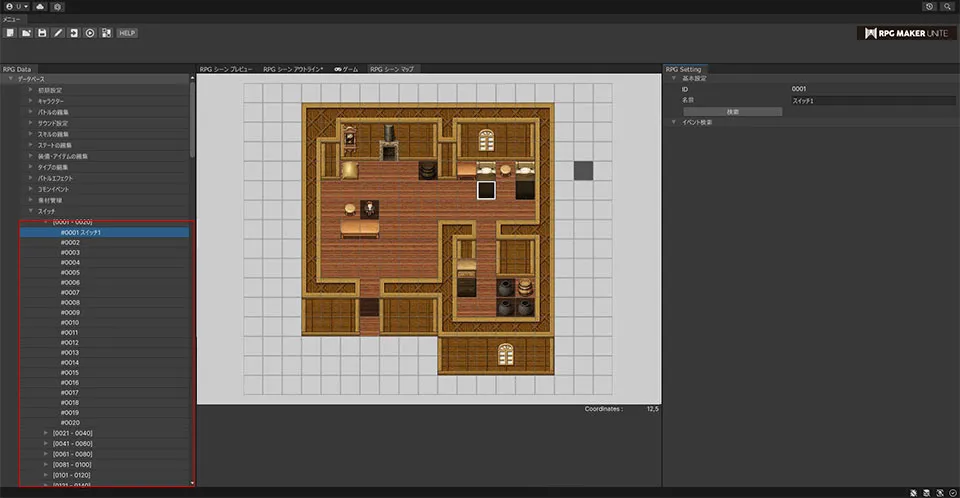The image size is (960, 498).
Task: Select the pencil edit tool icon
Action: (58, 33)
